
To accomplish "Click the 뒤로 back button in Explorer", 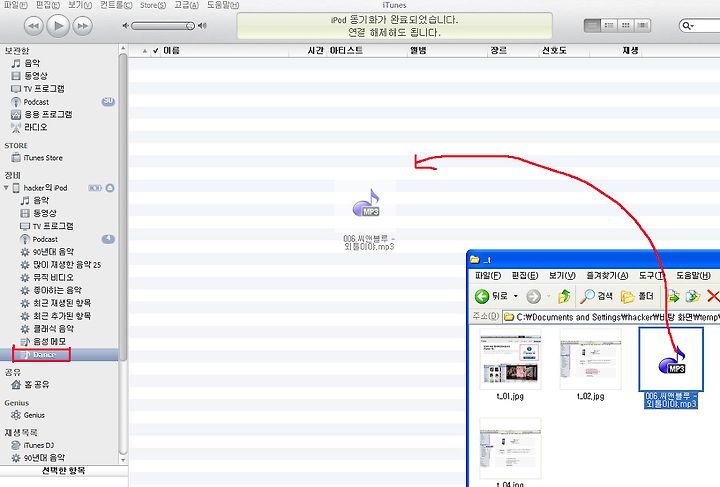I will (491, 297).
